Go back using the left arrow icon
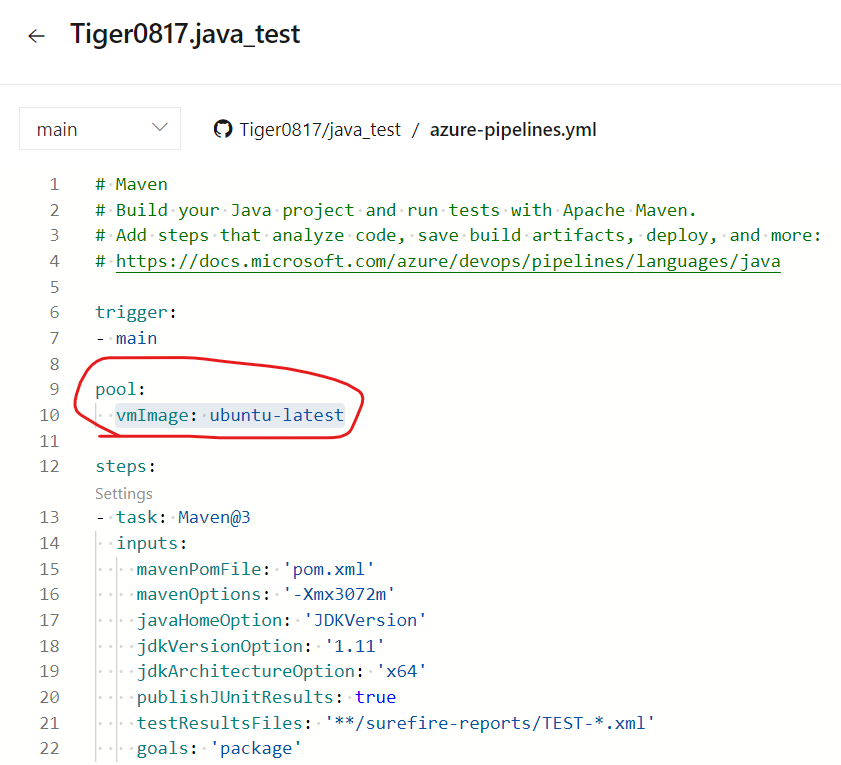This screenshot has width=841, height=765. [x=36, y=36]
